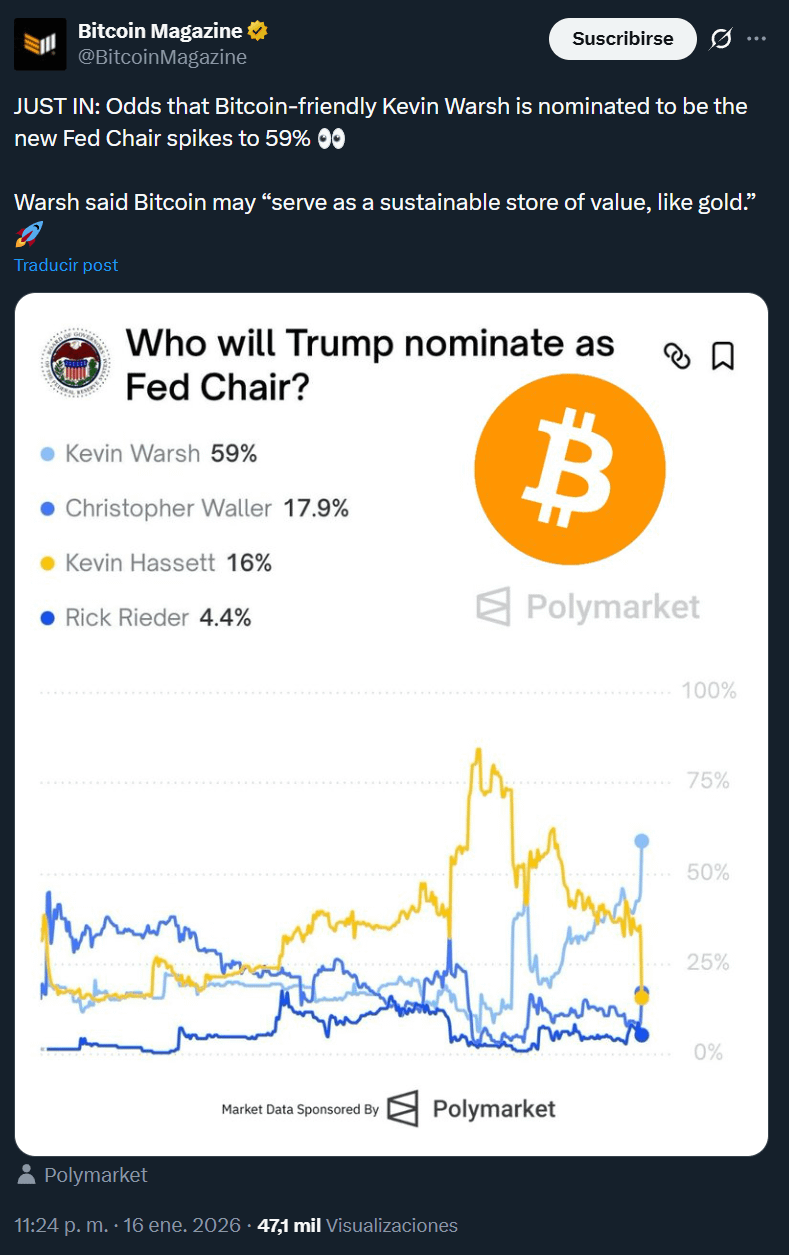Image resolution: width=789 pixels, height=1255 pixels.
Task: Click the 47,1 mil Visualizaciones count
Action: pyautogui.click(x=357, y=1225)
